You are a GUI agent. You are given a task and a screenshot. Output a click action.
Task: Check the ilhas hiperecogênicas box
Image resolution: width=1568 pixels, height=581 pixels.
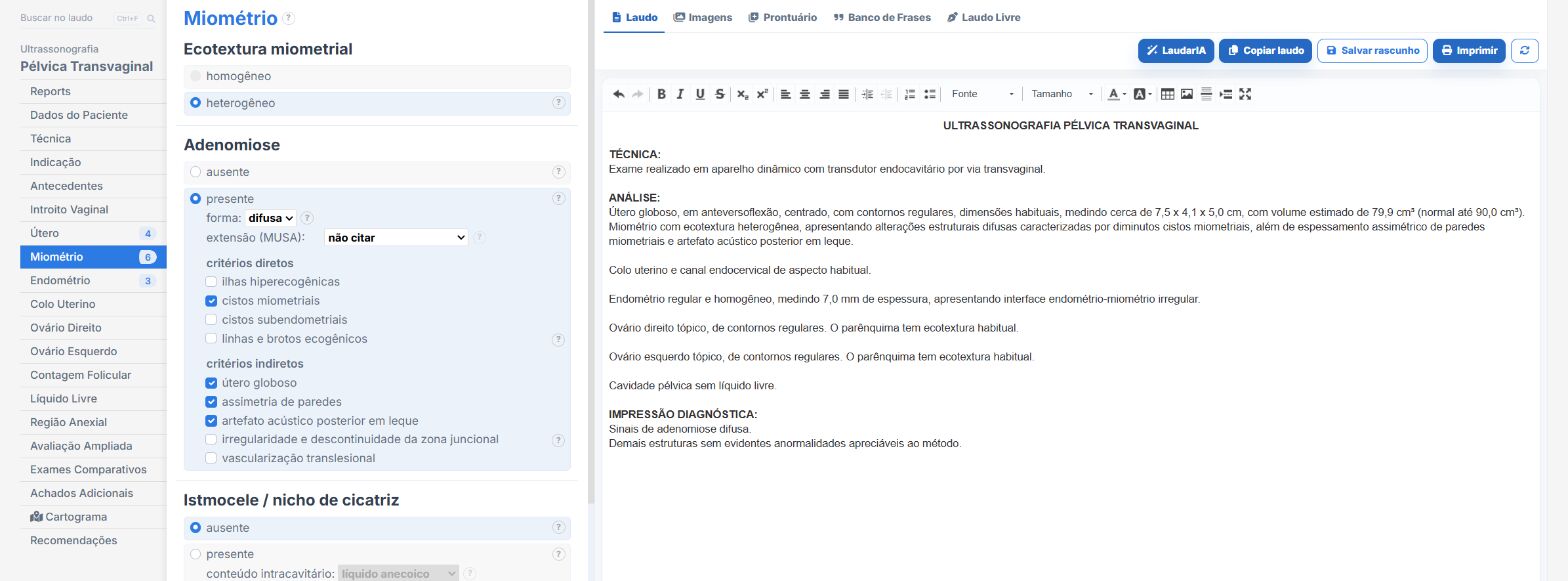(x=212, y=282)
